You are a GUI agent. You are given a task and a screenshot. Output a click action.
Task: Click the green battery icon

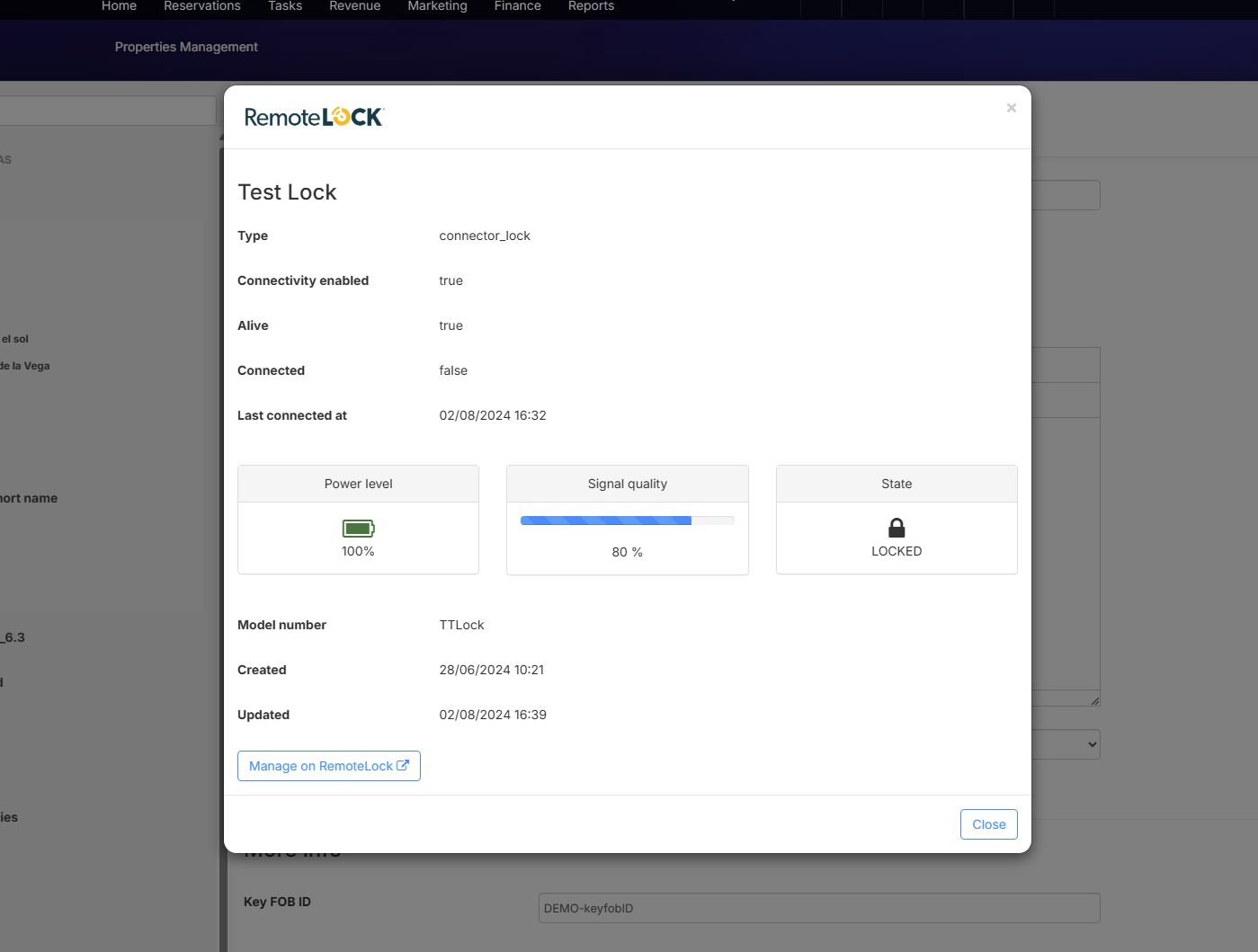click(x=358, y=529)
